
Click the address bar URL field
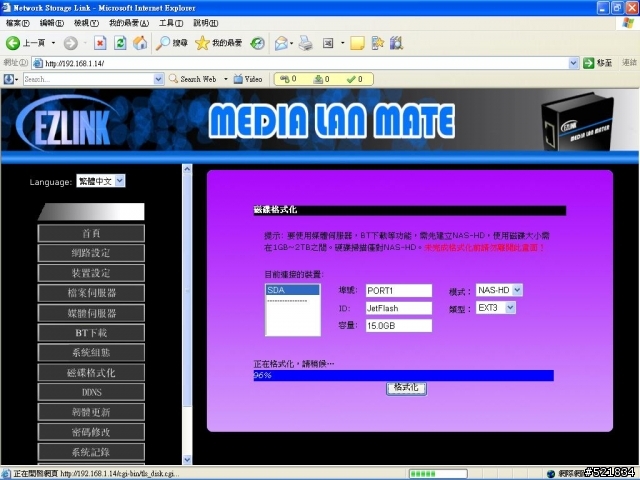pyautogui.click(x=305, y=63)
